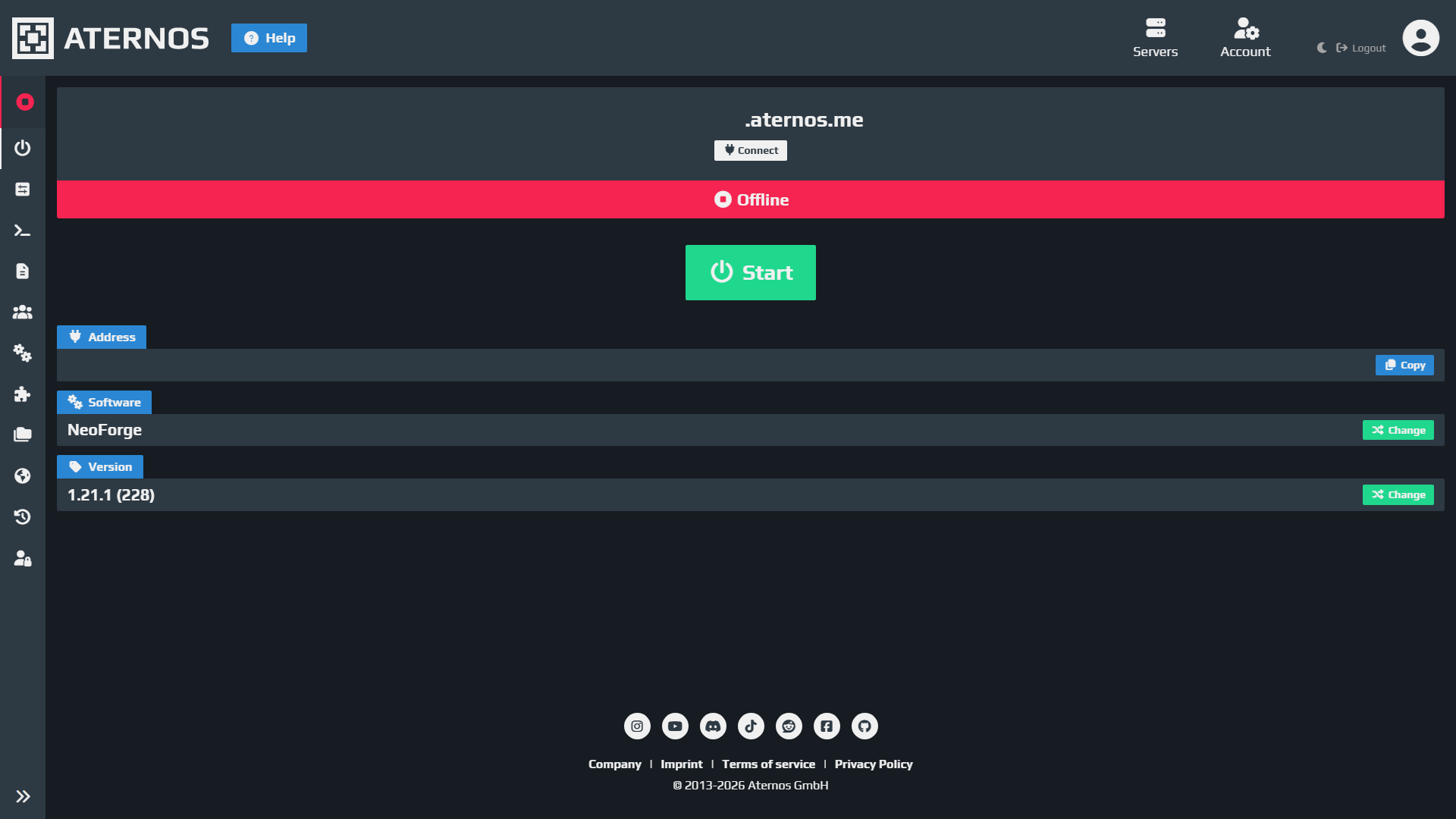Open the Software gears sidebar icon
The image size is (1456, 819).
point(23,353)
